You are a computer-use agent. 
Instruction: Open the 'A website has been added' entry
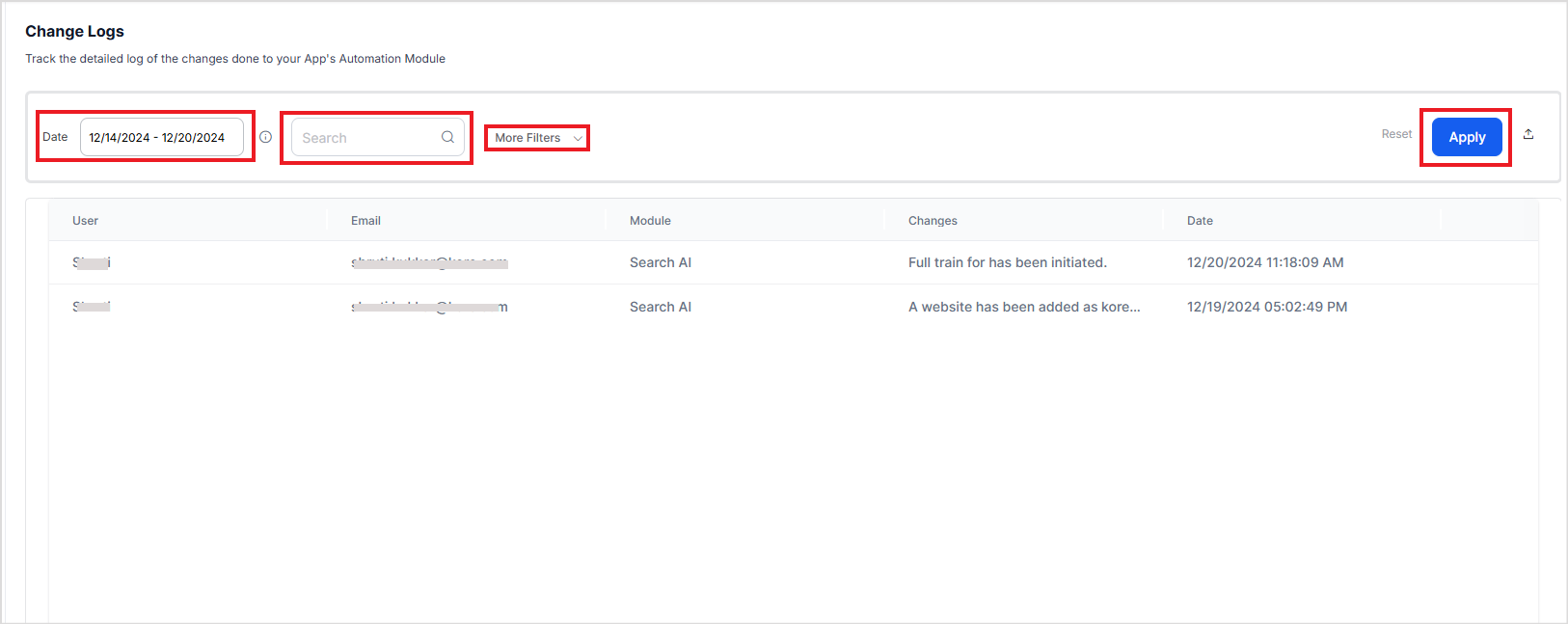[x=1023, y=307]
